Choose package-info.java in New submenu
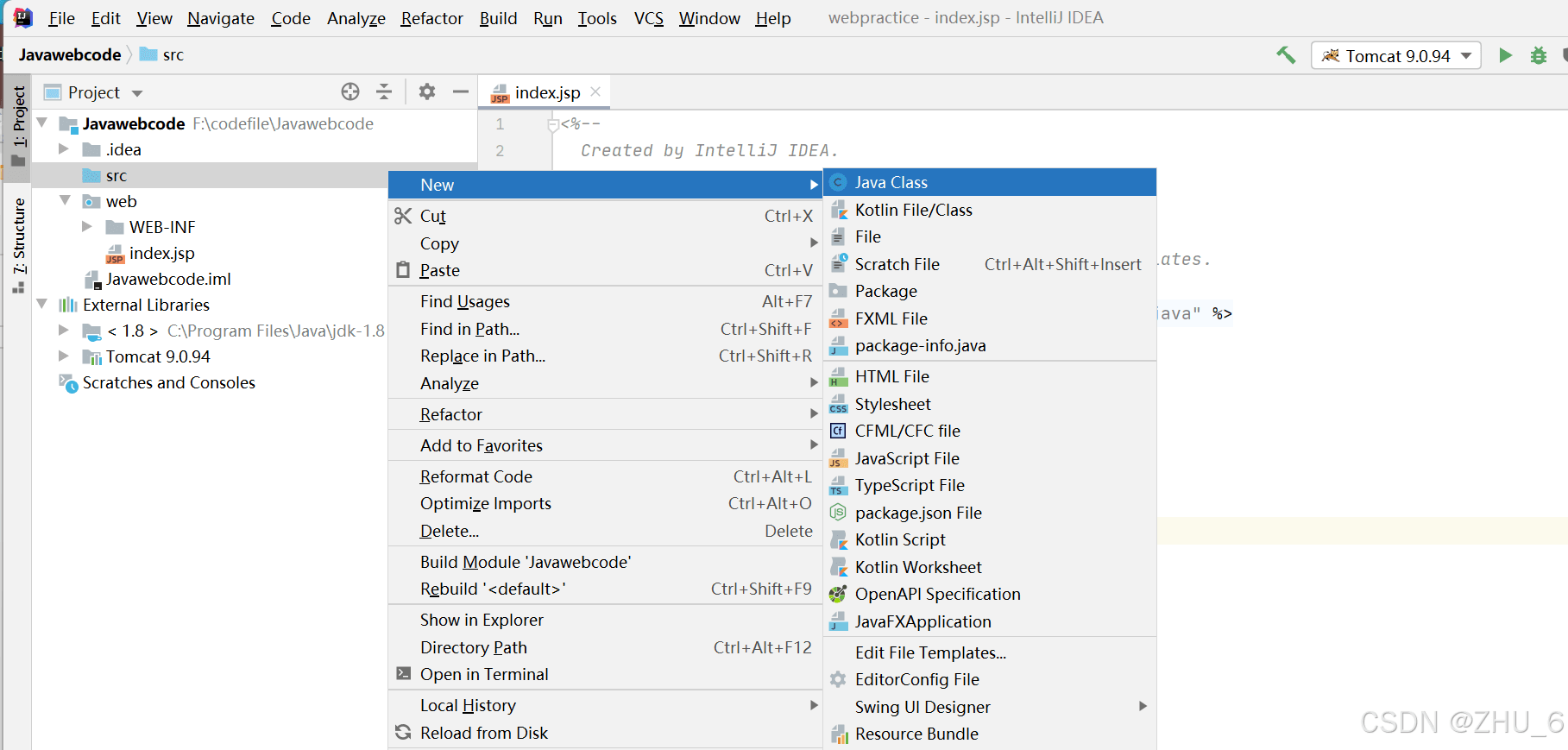Screen dimensions: 1568x750 click(x=990, y=345)
